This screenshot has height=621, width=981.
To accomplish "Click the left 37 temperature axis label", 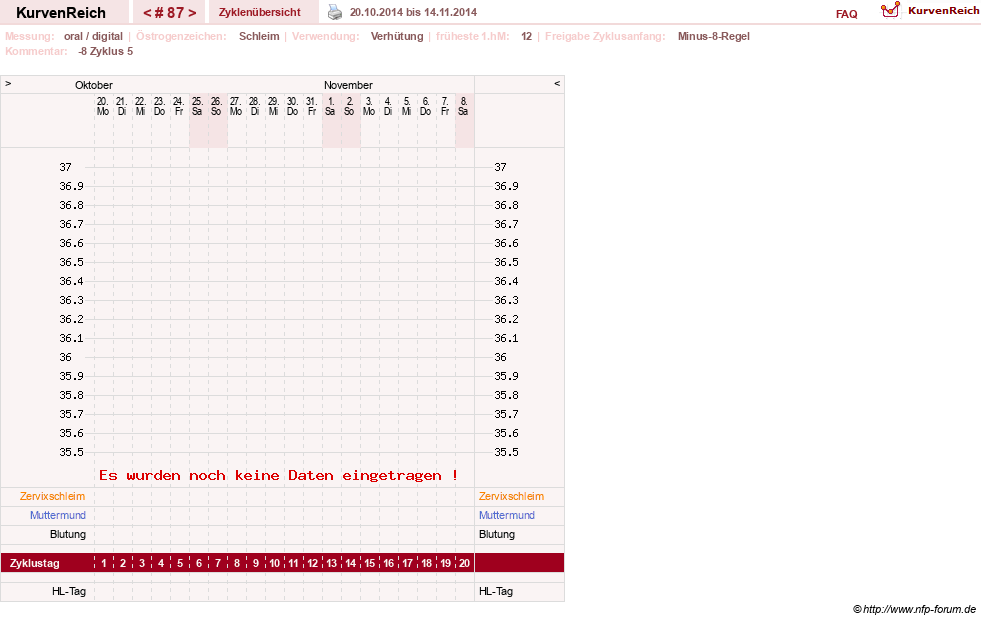I will click(x=66, y=168).
